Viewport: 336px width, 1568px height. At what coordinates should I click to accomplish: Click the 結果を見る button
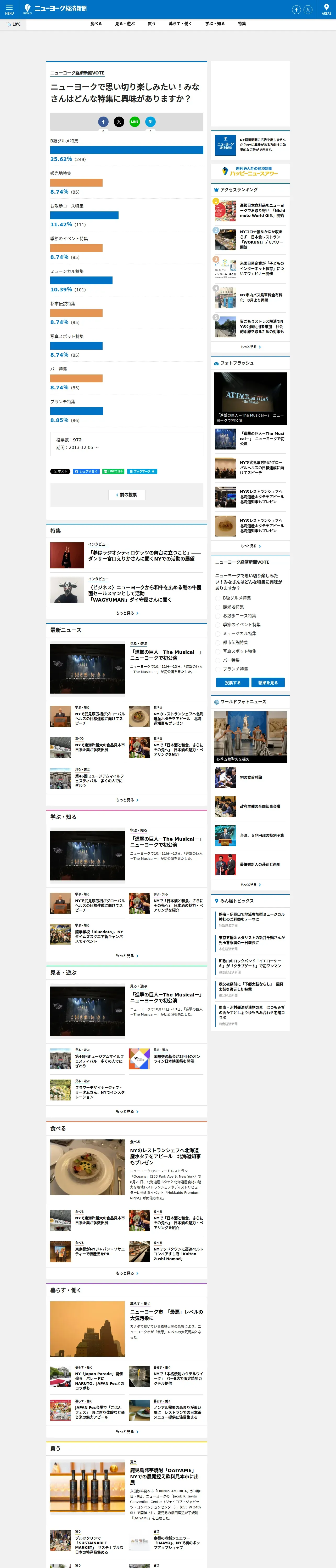click(268, 682)
